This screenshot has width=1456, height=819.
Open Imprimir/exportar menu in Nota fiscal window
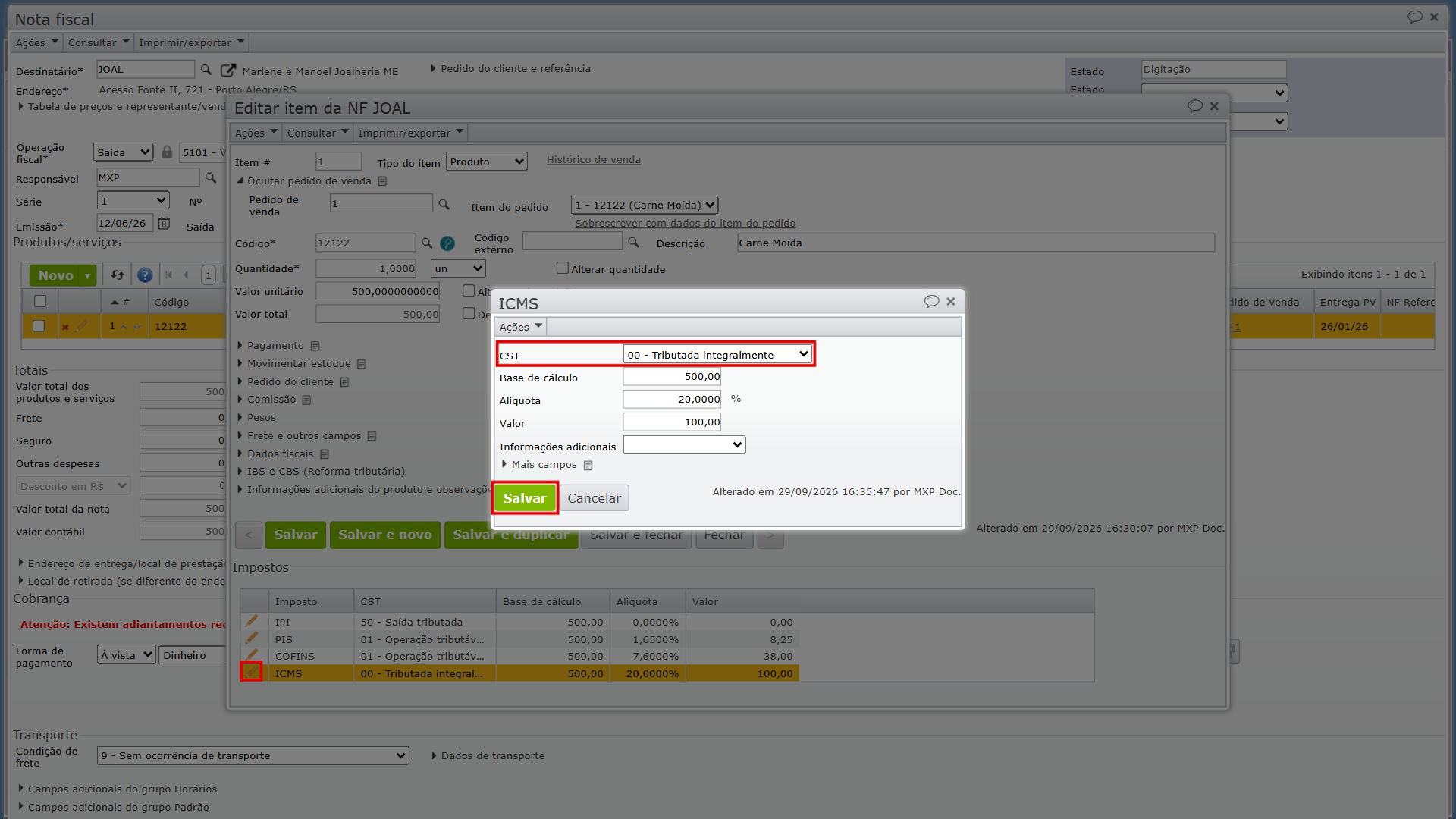pos(191,42)
